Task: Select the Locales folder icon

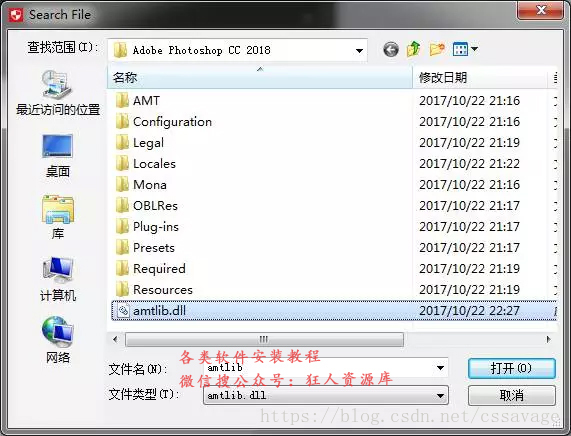Action: 122,164
